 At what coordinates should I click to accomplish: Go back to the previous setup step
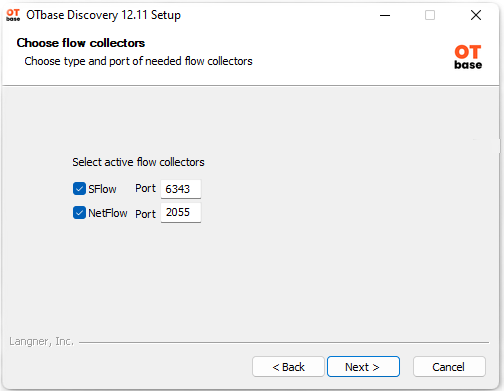click(288, 367)
